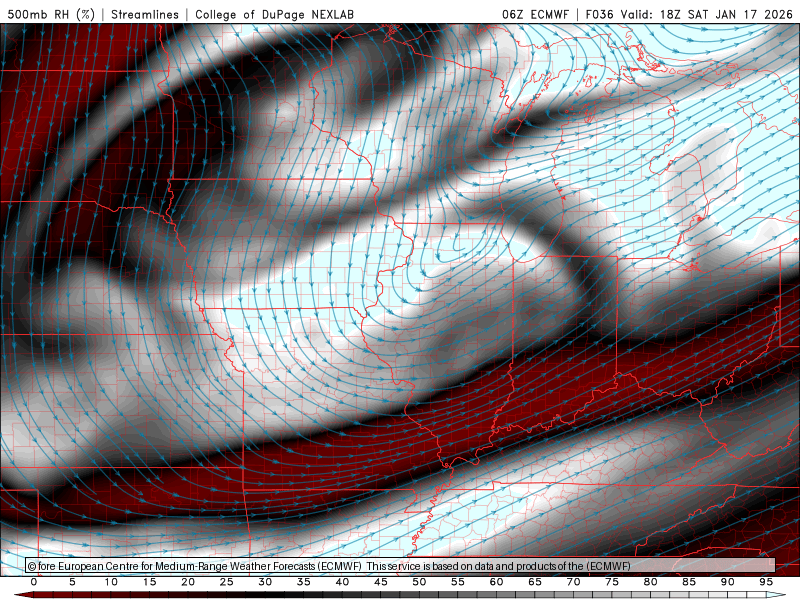Click the '70' value on RH scale

[x=573, y=582]
